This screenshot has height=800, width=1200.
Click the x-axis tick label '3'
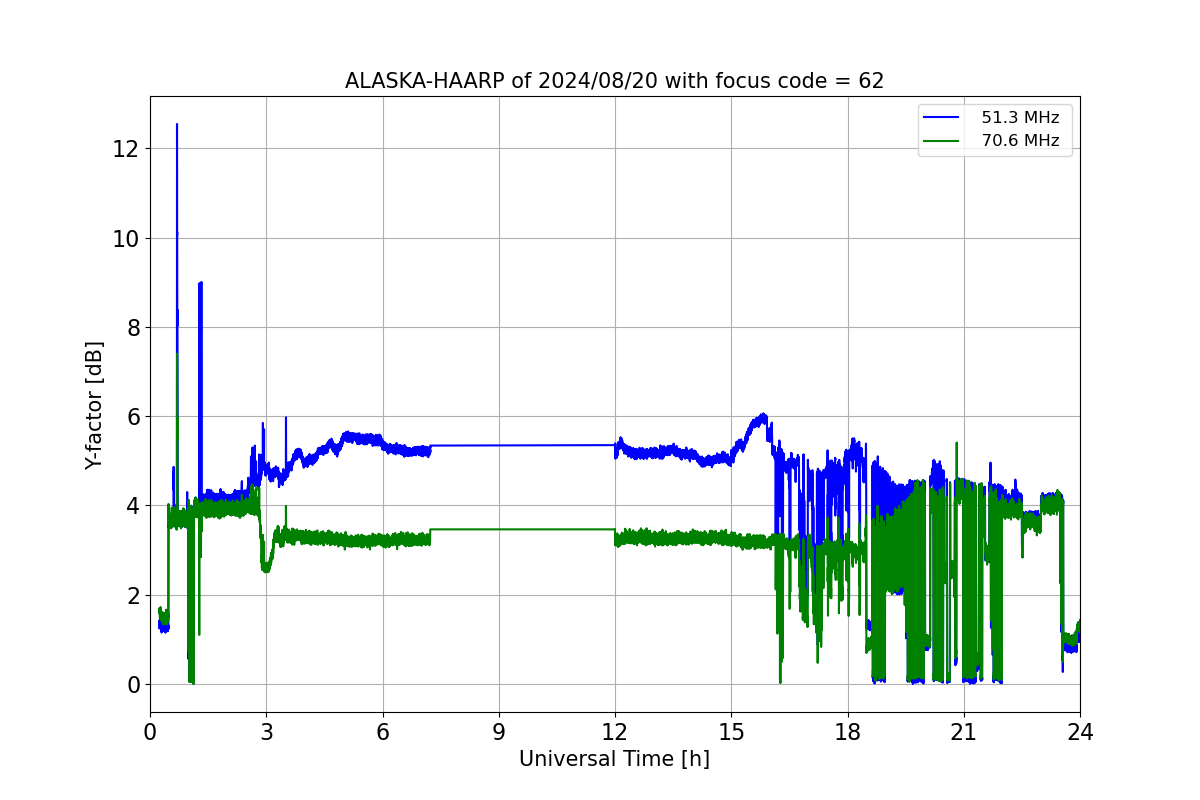[266, 731]
